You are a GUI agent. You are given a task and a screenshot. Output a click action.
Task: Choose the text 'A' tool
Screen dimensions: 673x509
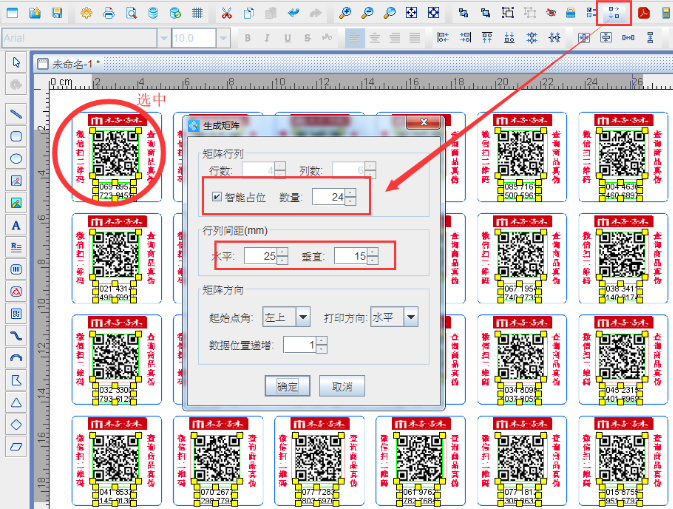[16, 225]
